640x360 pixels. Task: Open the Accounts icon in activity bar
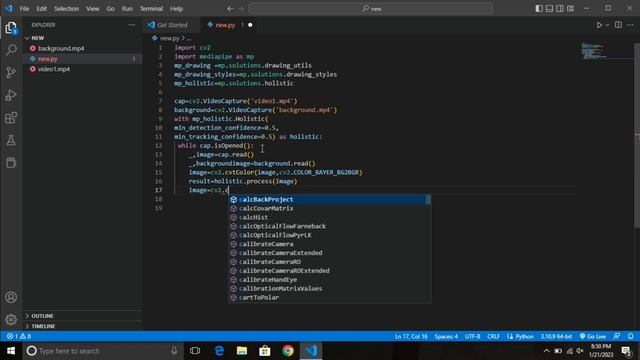click(11, 297)
